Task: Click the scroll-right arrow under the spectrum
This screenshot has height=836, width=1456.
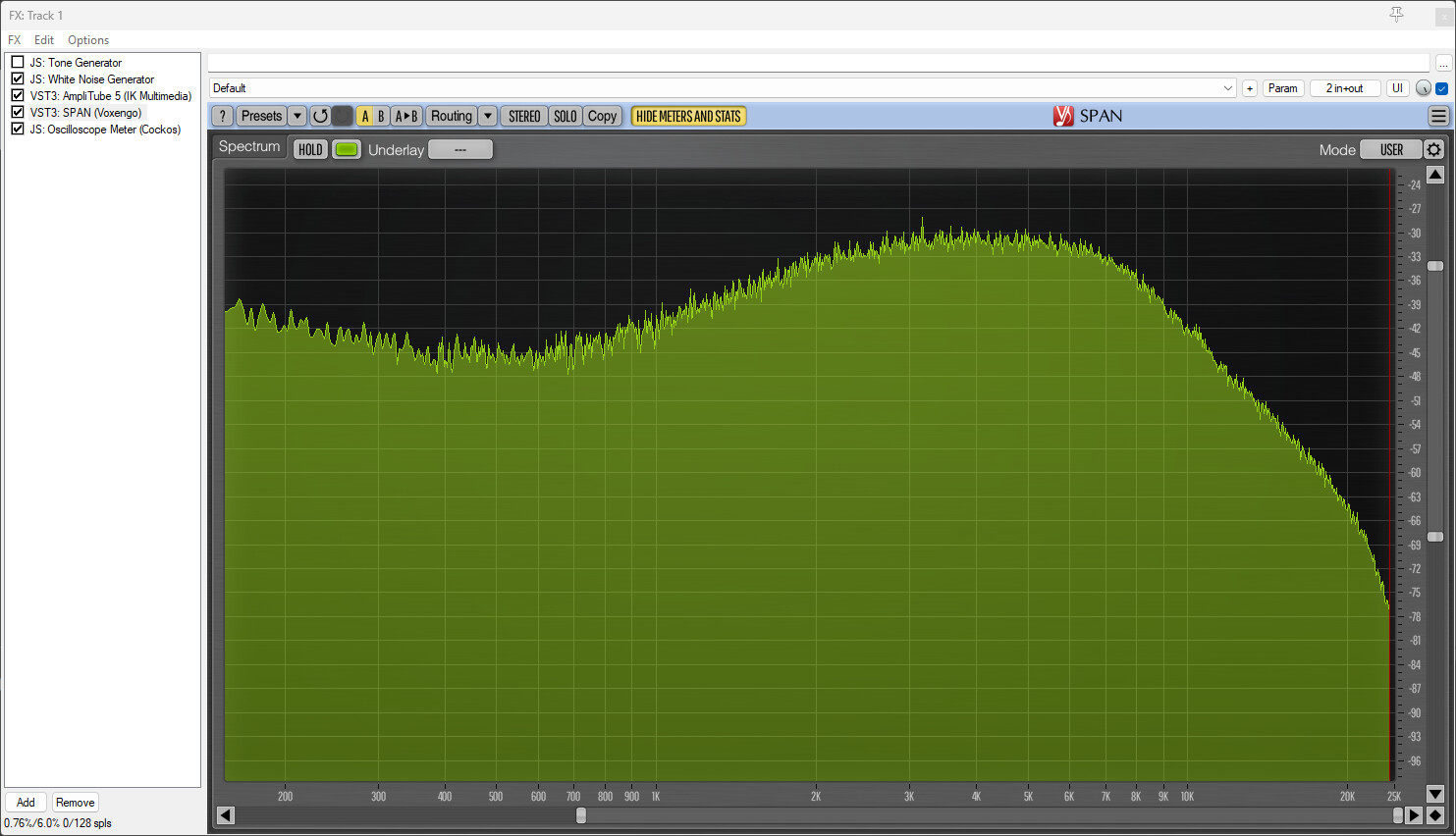Action: coord(1415,815)
